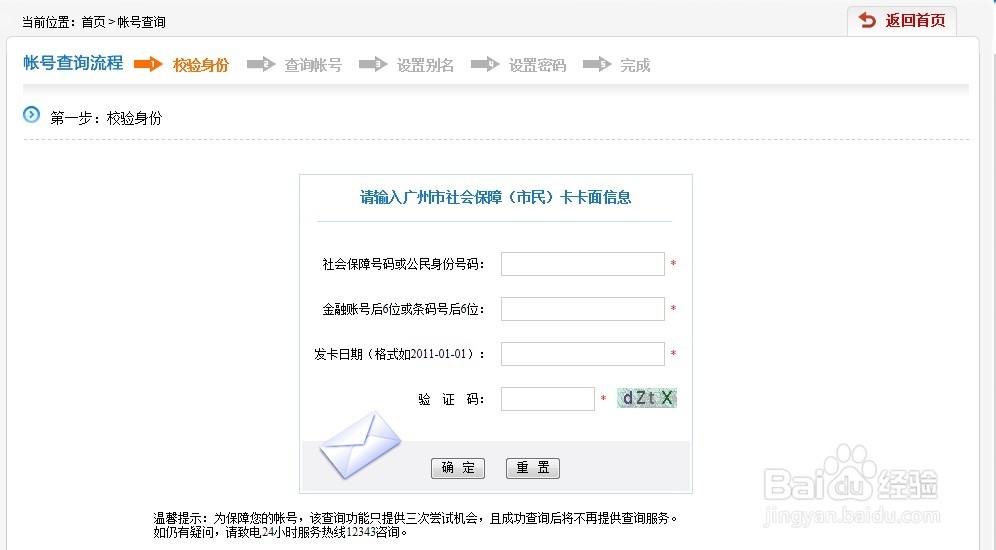
Task: Click the 校验身份 step label
Action: tap(201, 65)
